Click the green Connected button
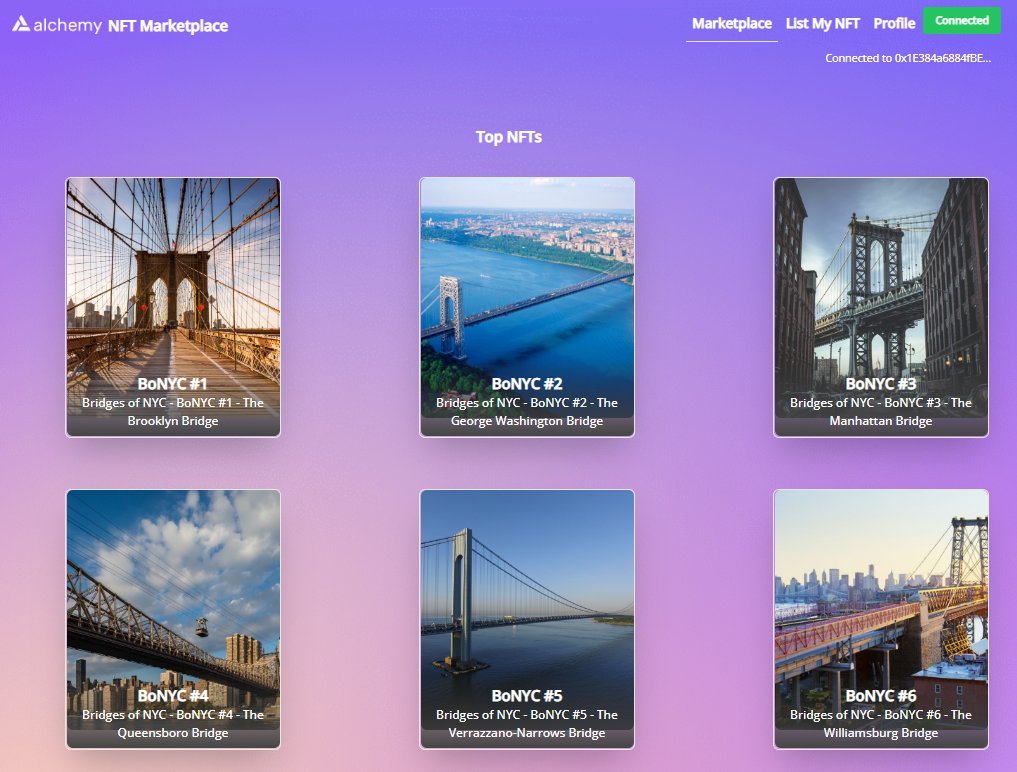This screenshot has height=772, width=1017. 961,21
